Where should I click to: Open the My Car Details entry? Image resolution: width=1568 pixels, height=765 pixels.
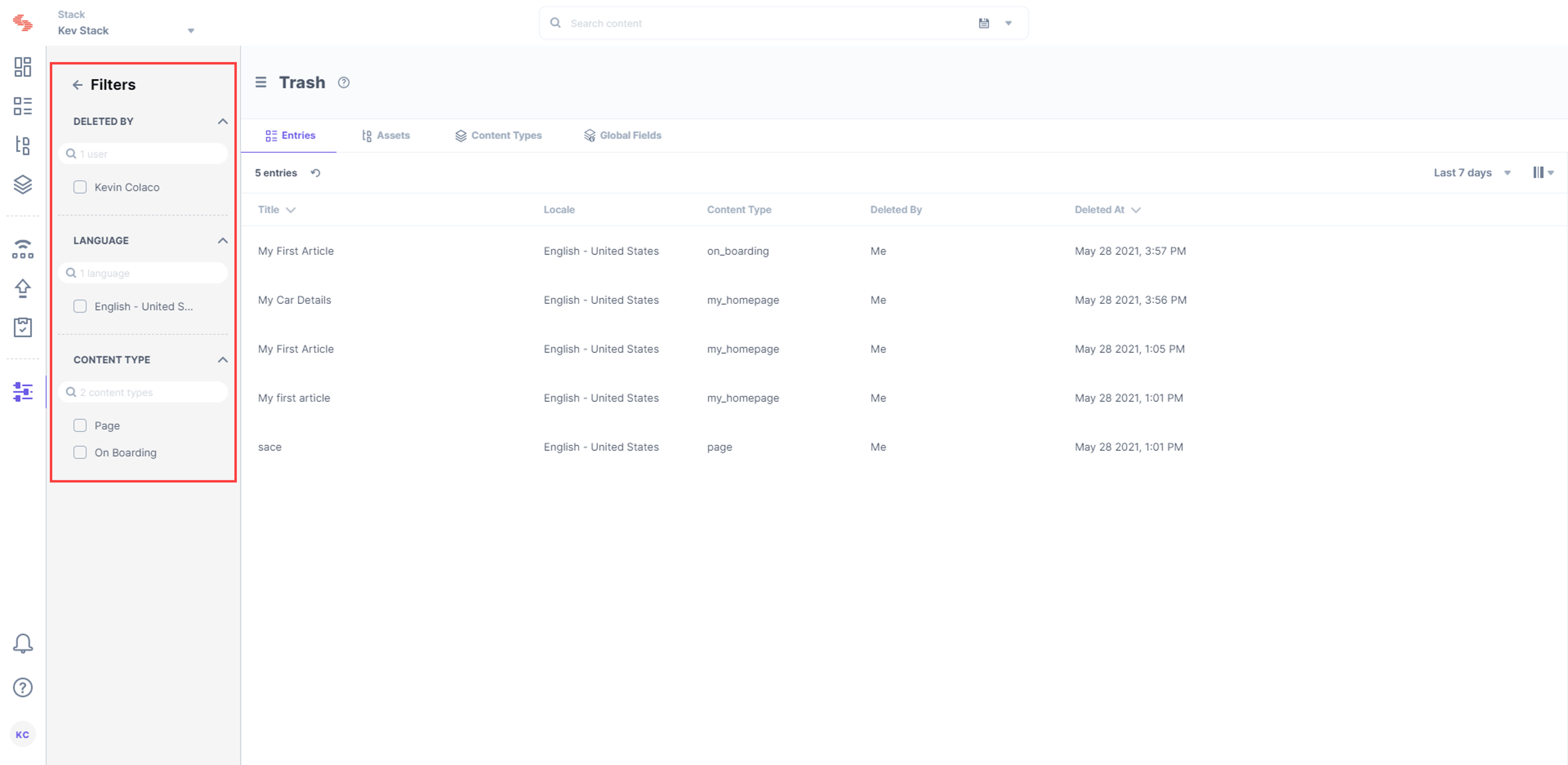(294, 300)
